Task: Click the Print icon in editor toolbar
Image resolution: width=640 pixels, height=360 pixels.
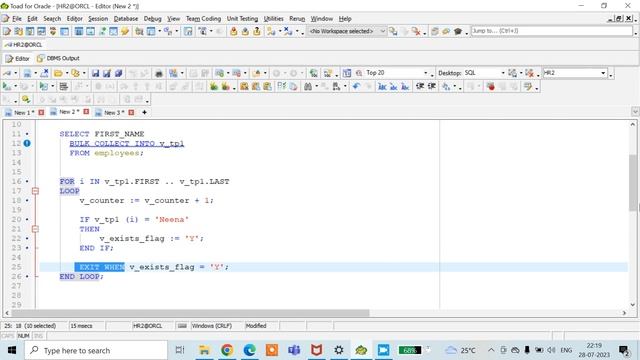Action: [x=159, y=73]
